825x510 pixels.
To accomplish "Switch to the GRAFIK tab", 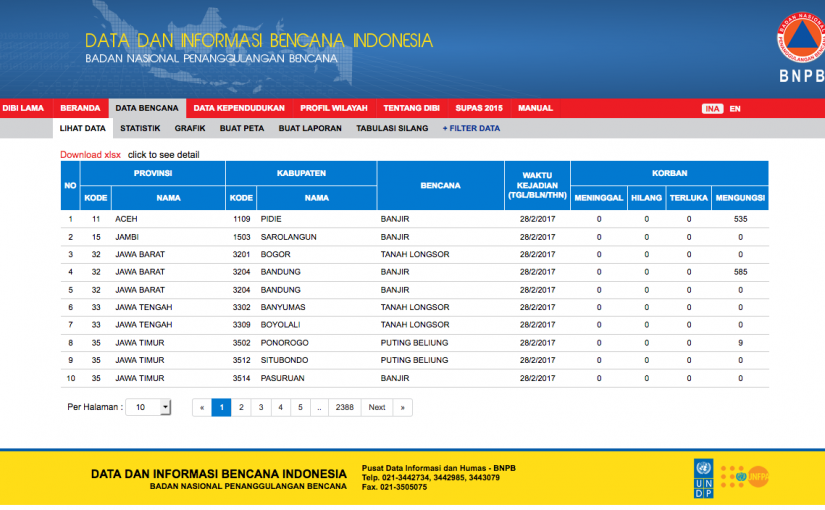I will click(190, 128).
